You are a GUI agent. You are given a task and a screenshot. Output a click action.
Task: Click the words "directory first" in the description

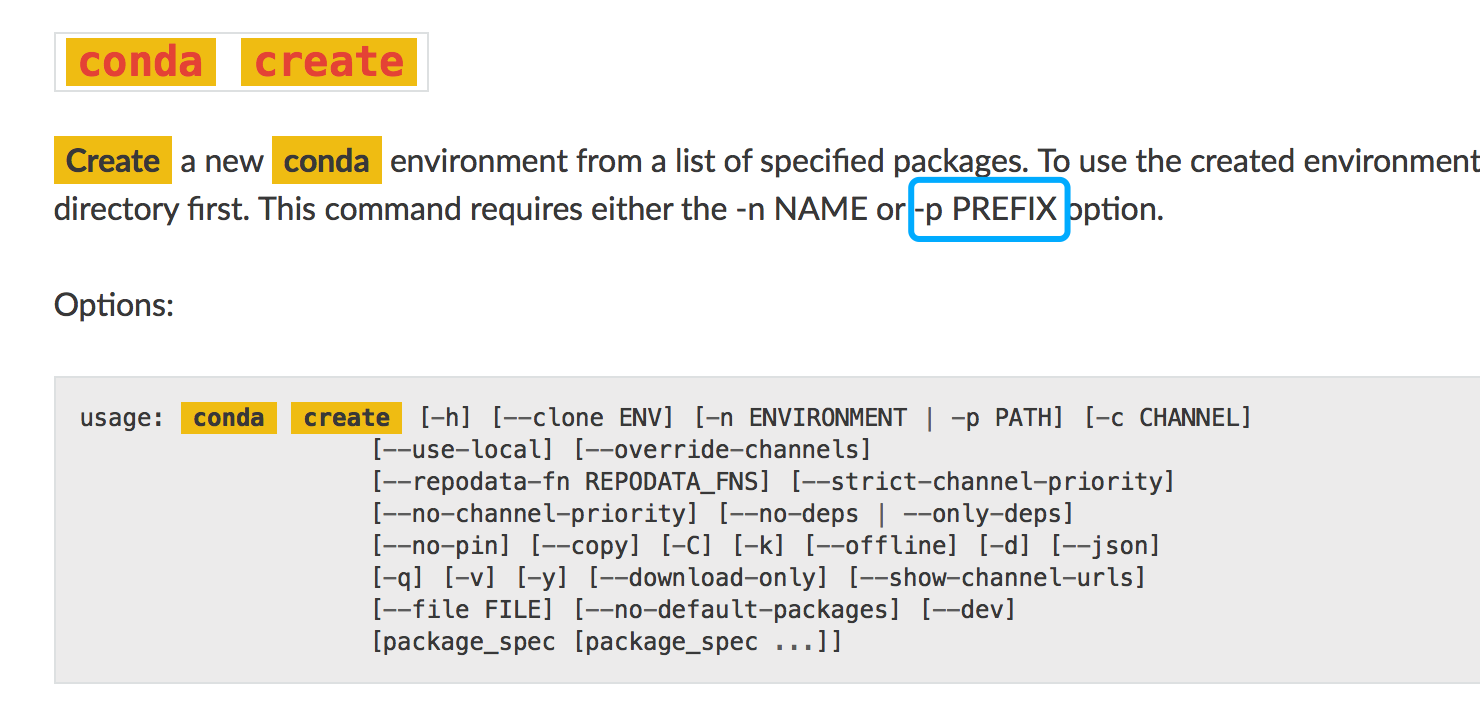coord(151,210)
